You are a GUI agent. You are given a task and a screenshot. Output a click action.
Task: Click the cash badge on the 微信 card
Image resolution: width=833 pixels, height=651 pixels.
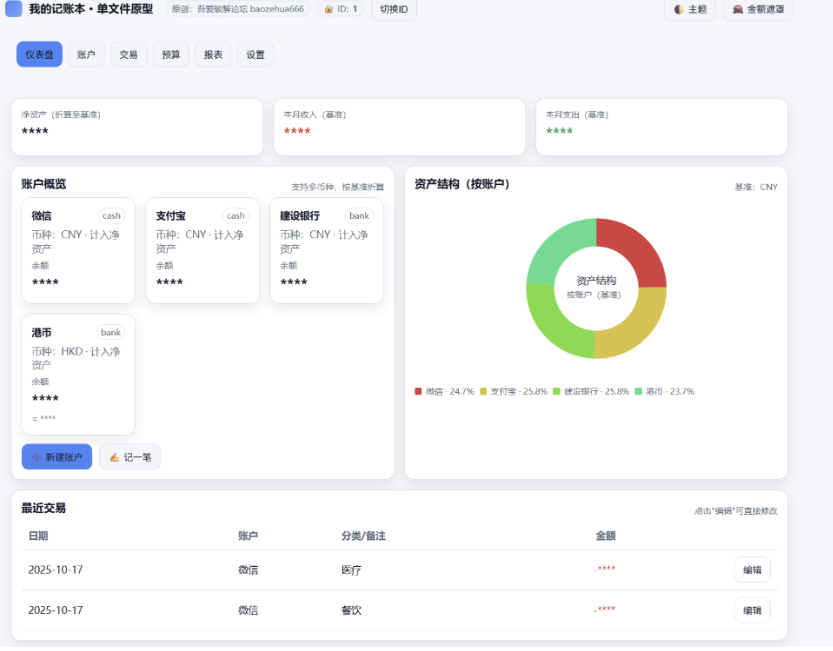[x=111, y=215]
